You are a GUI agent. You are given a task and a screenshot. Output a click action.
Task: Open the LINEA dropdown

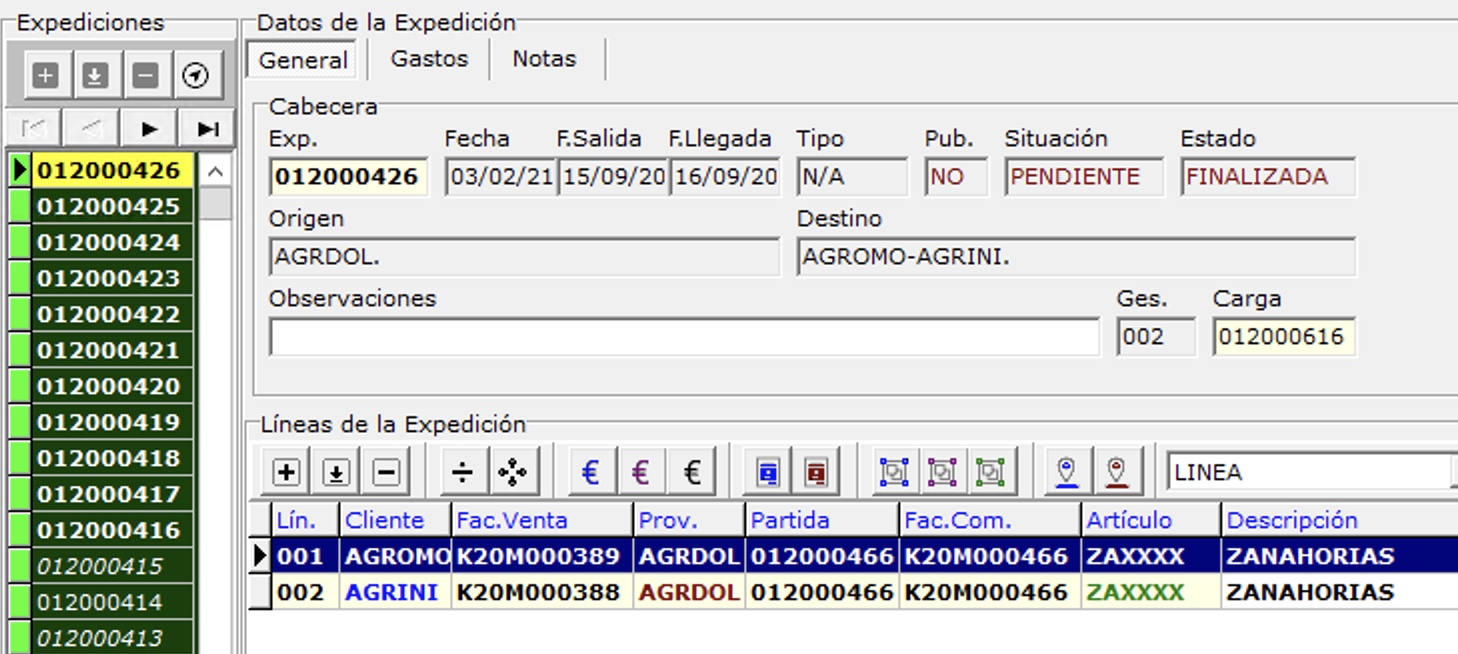click(x=1452, y=472)
